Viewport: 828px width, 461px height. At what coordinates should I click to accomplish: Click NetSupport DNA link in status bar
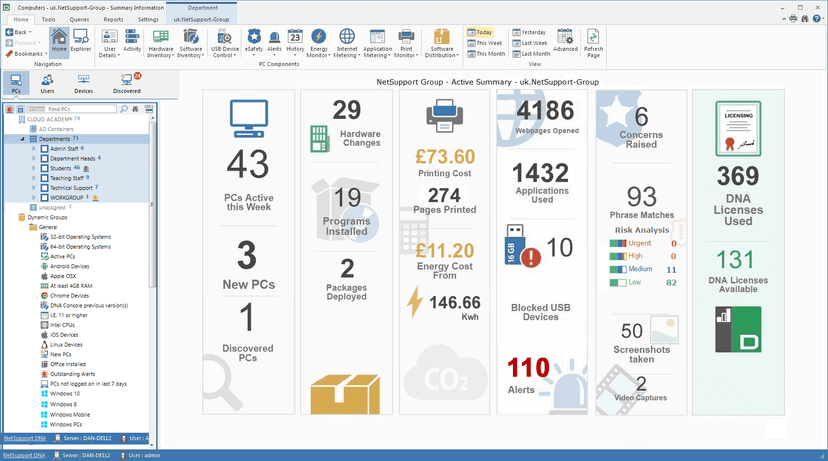click(x=24, y=455)
